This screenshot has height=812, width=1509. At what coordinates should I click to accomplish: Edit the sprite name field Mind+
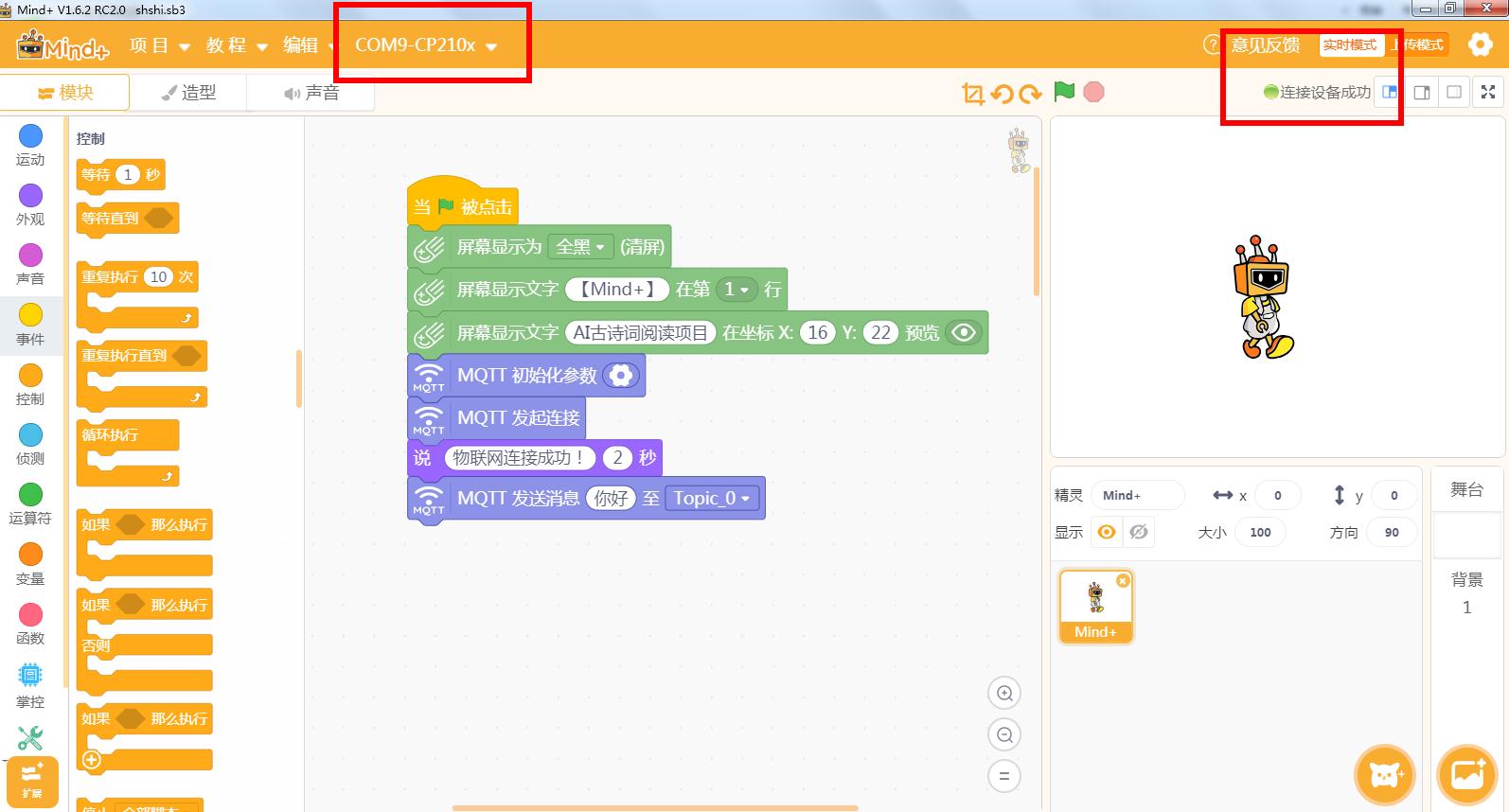[x=1138, y=495]
